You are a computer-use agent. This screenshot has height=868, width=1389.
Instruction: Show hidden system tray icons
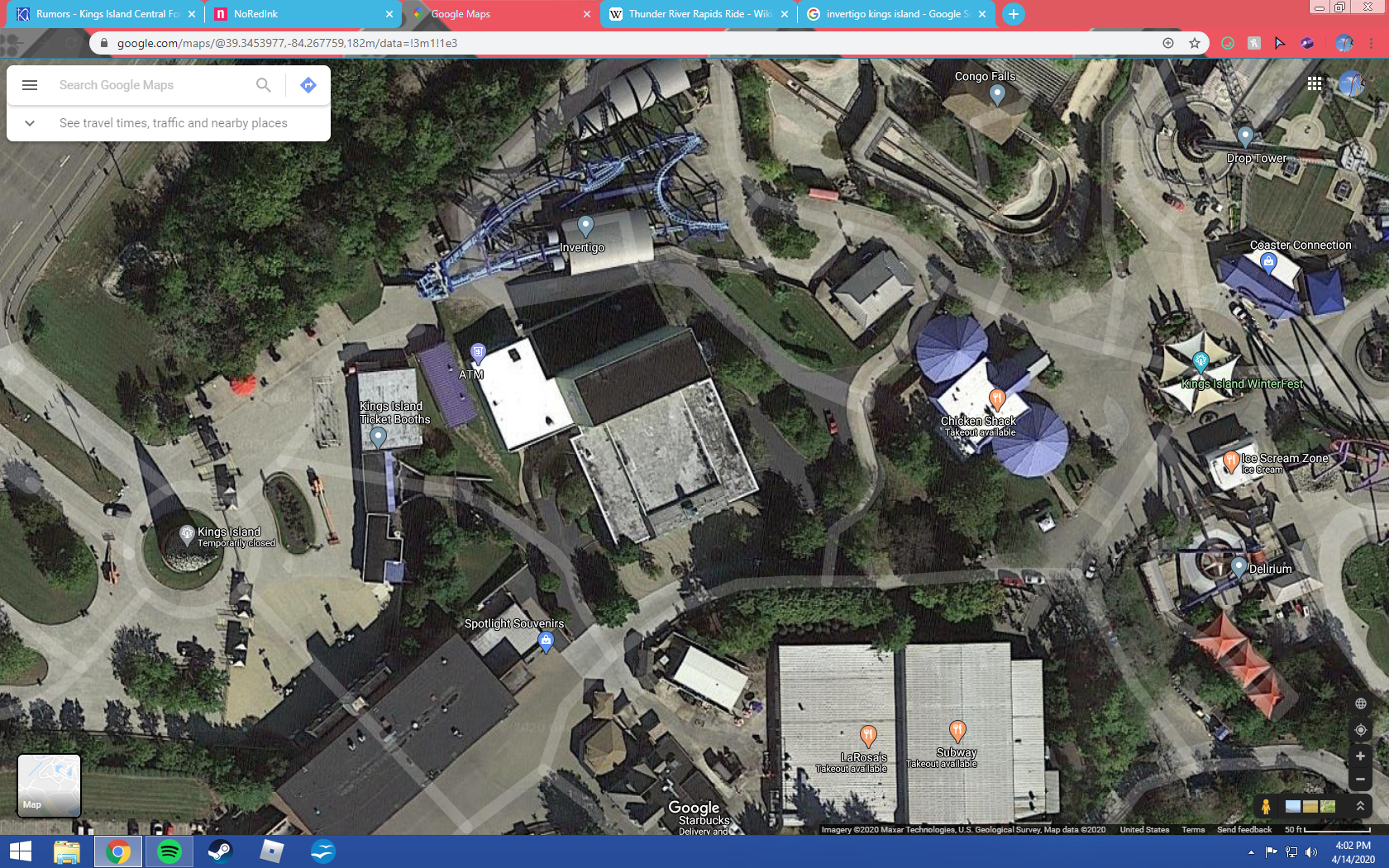click(x=1251, y=852)
